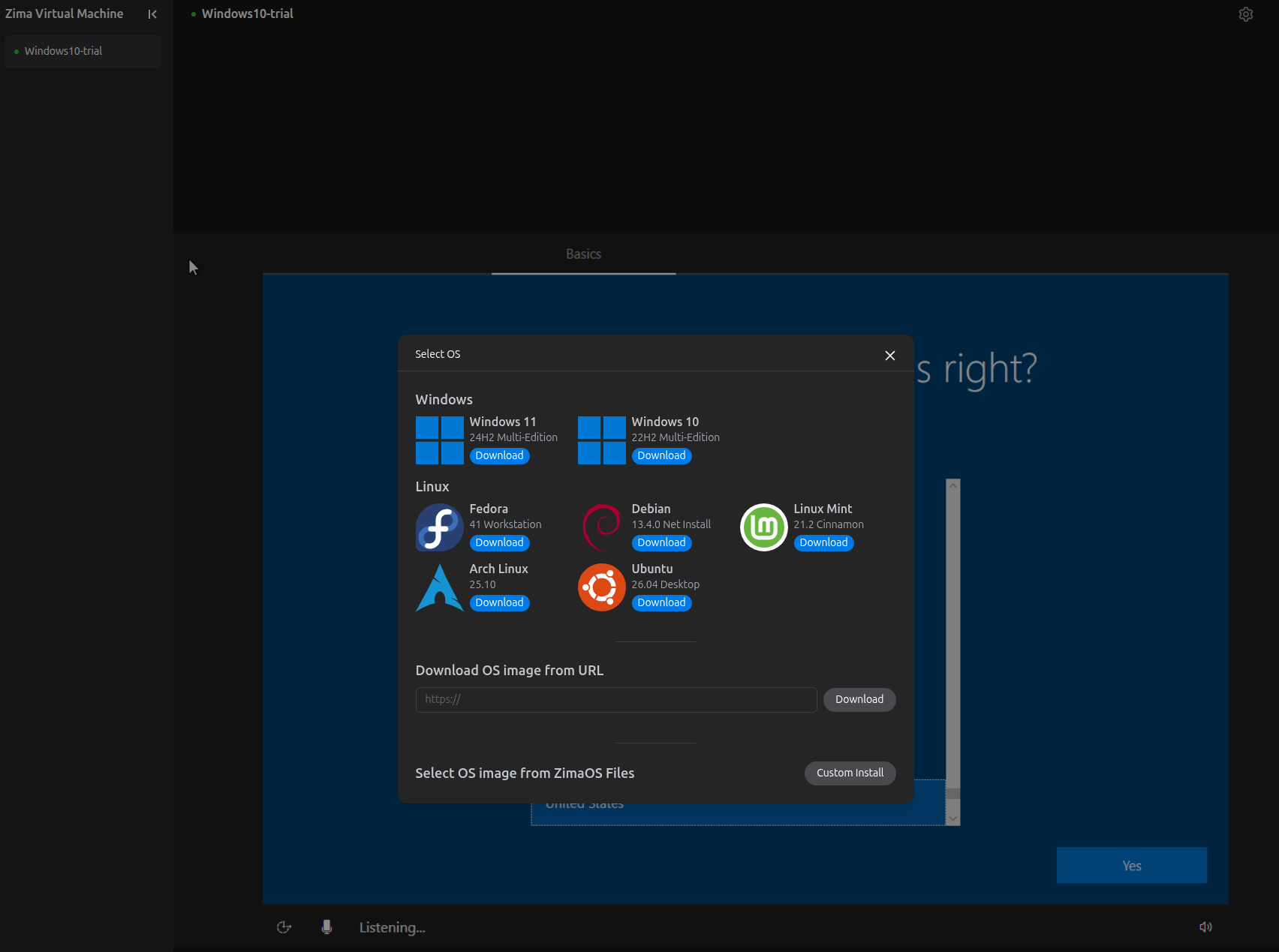Download Linux Mint 21.2 Cinnamon
Screen dimensions: 1279x952
pyautogui.click(x=824, y=543)
